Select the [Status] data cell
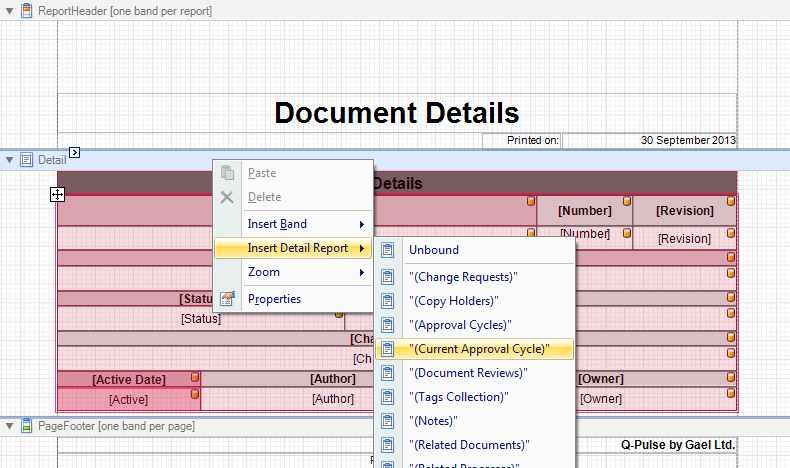The height and width of the screenshot is (468, 790). (x=201, y=318)
